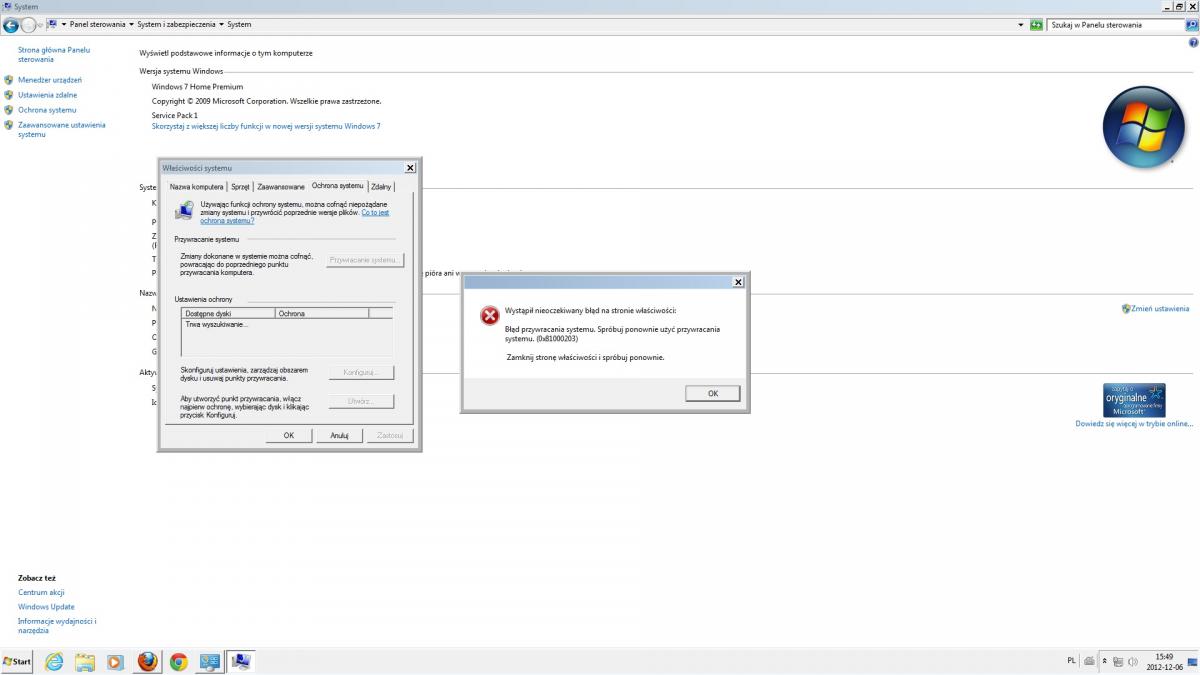The height and width of the screenshot is (675, 1200).
Task: Click the red error icon in the dialog
Action: point(489,316)
